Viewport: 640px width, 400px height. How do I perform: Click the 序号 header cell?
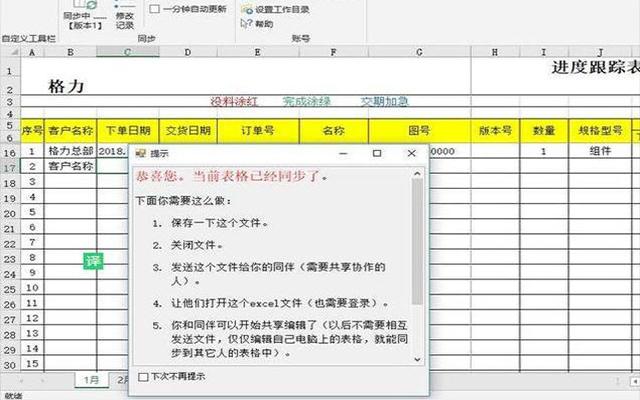[x=32, y=131]
